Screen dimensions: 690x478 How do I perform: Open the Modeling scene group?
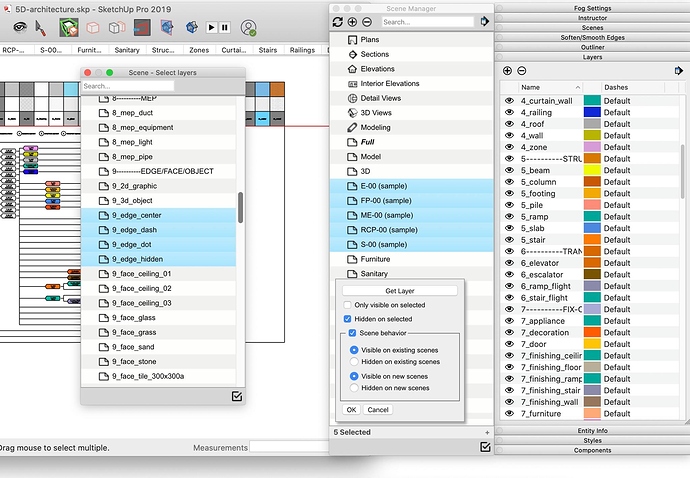pyautogui.click(x=411, y=127)
